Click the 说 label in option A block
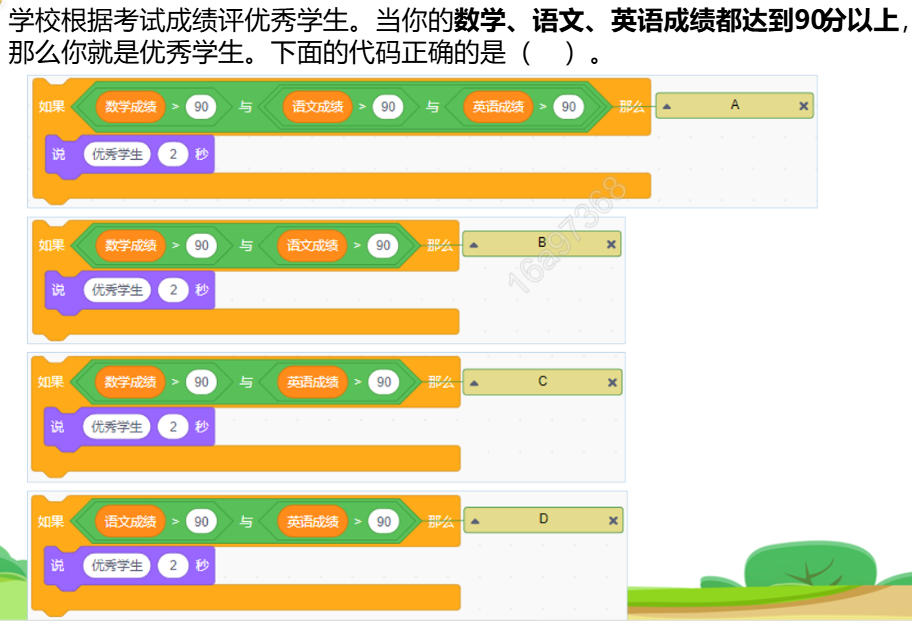Screen dimensions: 912x624 (58, 154)
